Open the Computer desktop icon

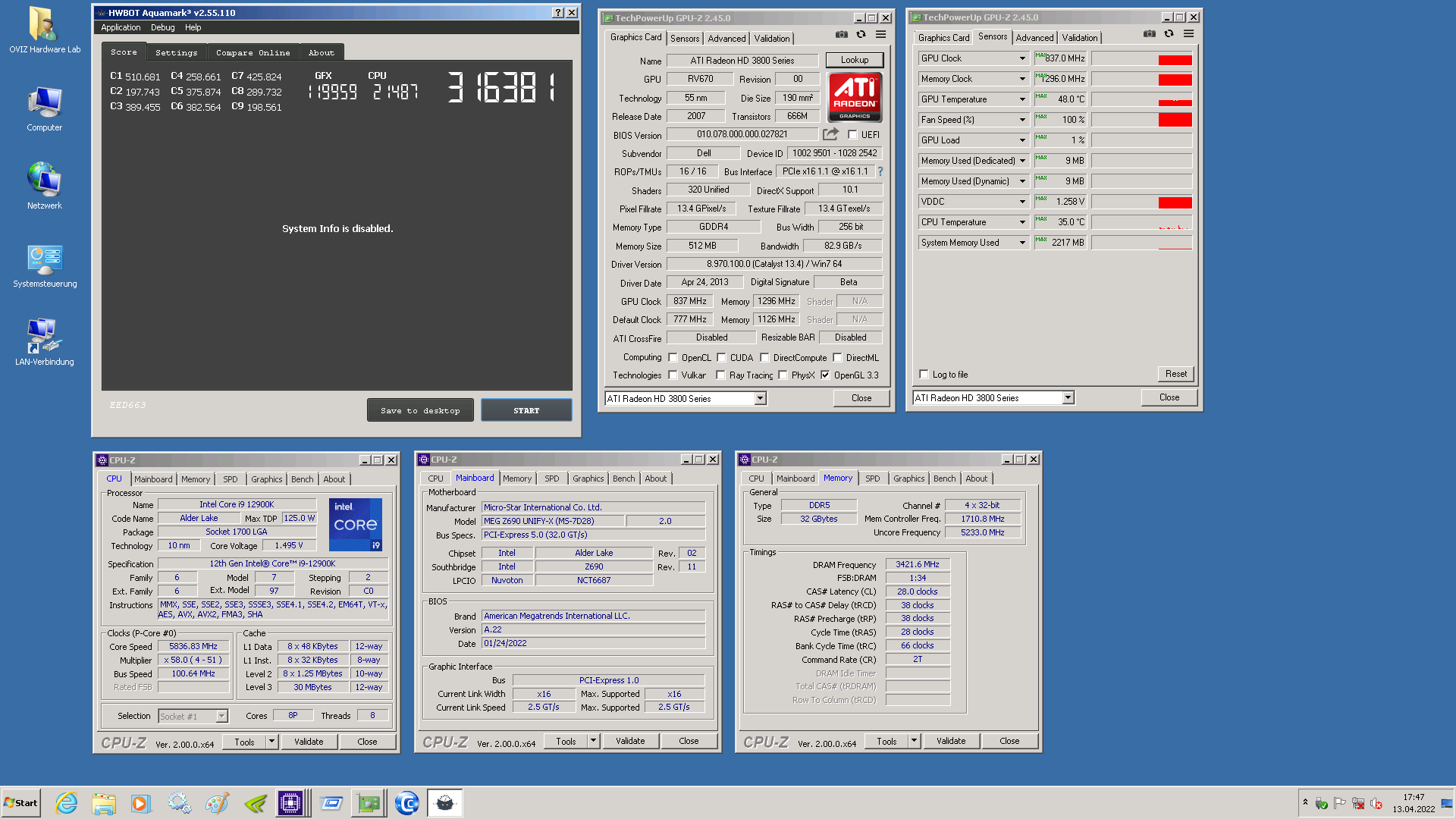44,109
